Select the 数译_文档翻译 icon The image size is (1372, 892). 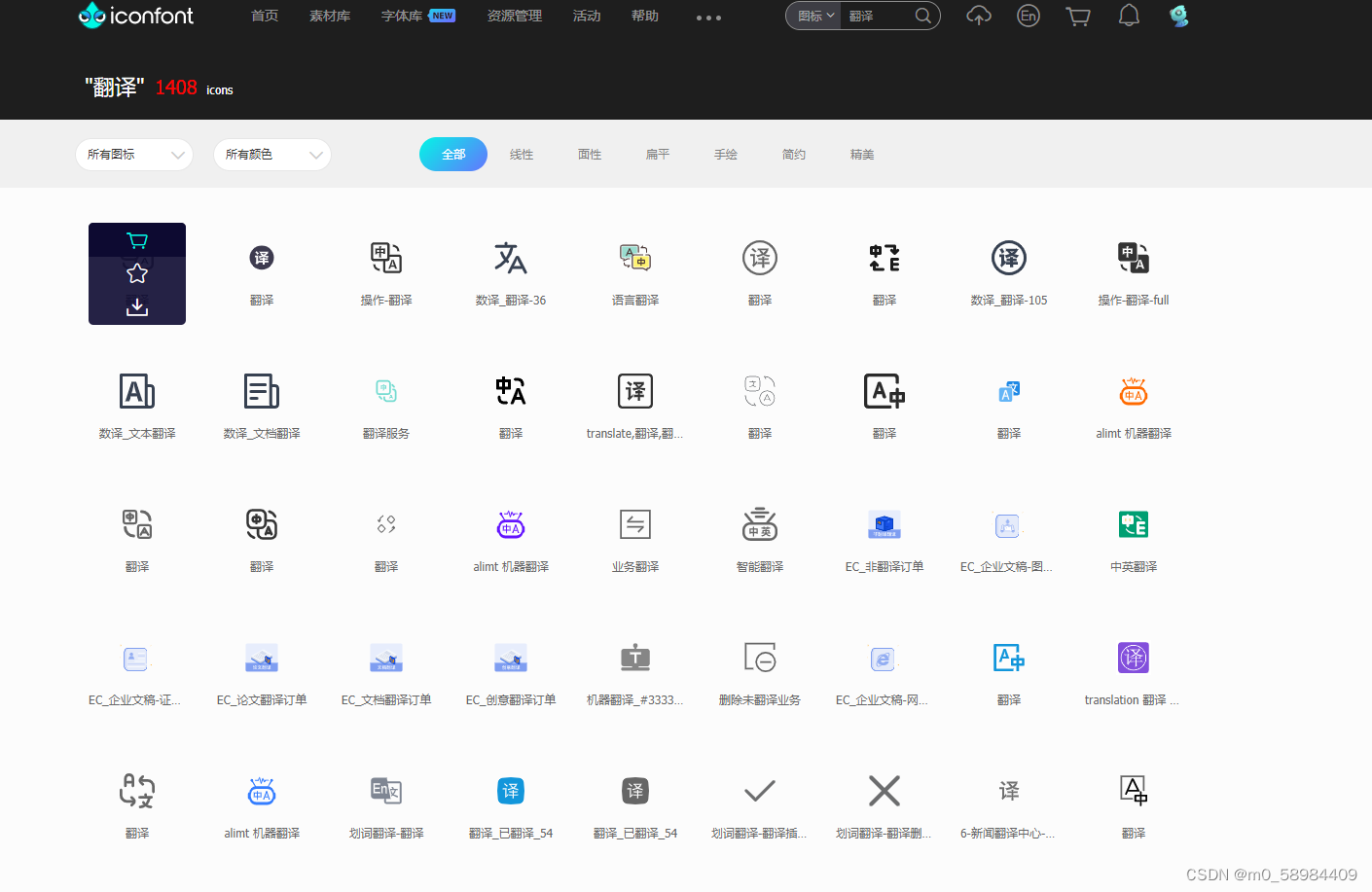coord(262,391)
